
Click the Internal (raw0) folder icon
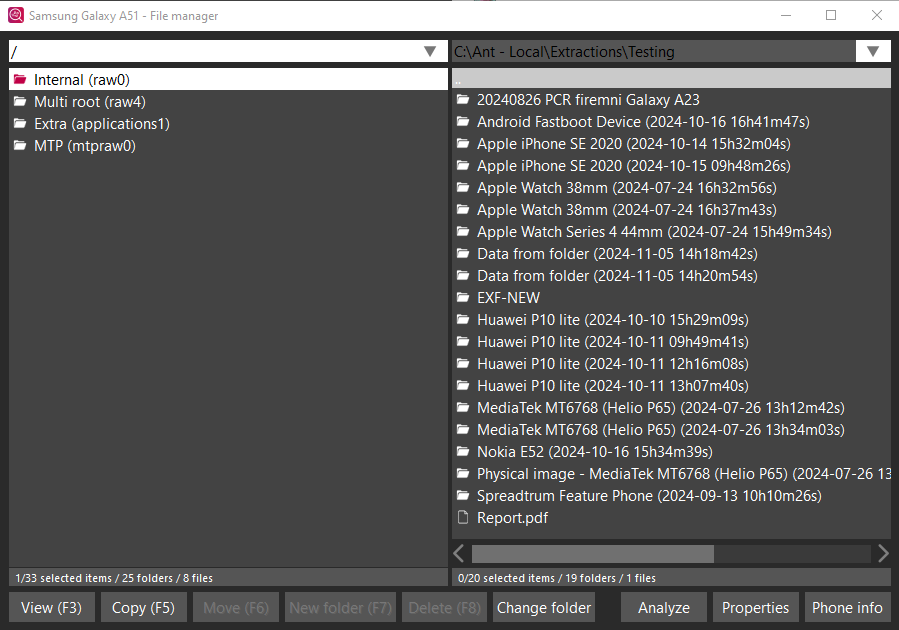(20, 80)
